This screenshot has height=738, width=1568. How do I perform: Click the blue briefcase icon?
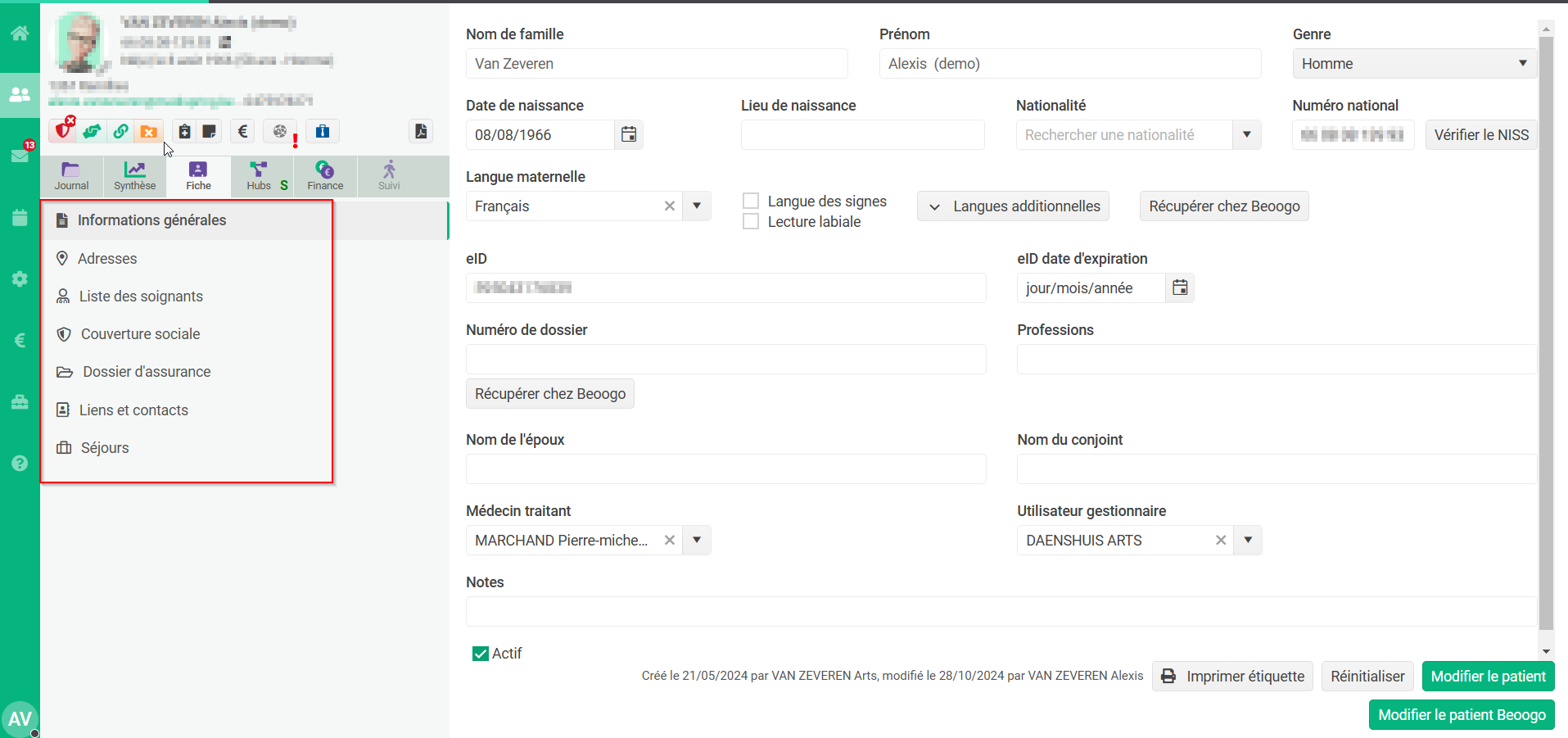[x=323, y=131]
